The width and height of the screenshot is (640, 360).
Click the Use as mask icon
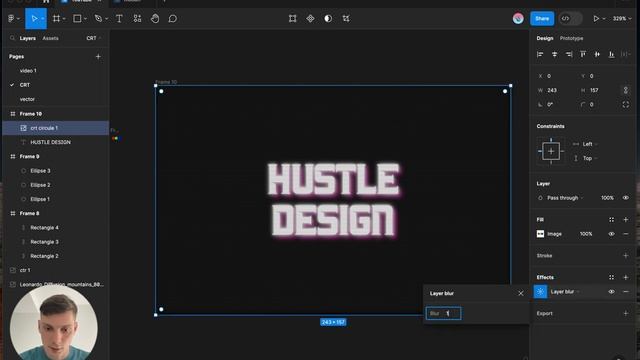tap(328, 18)
